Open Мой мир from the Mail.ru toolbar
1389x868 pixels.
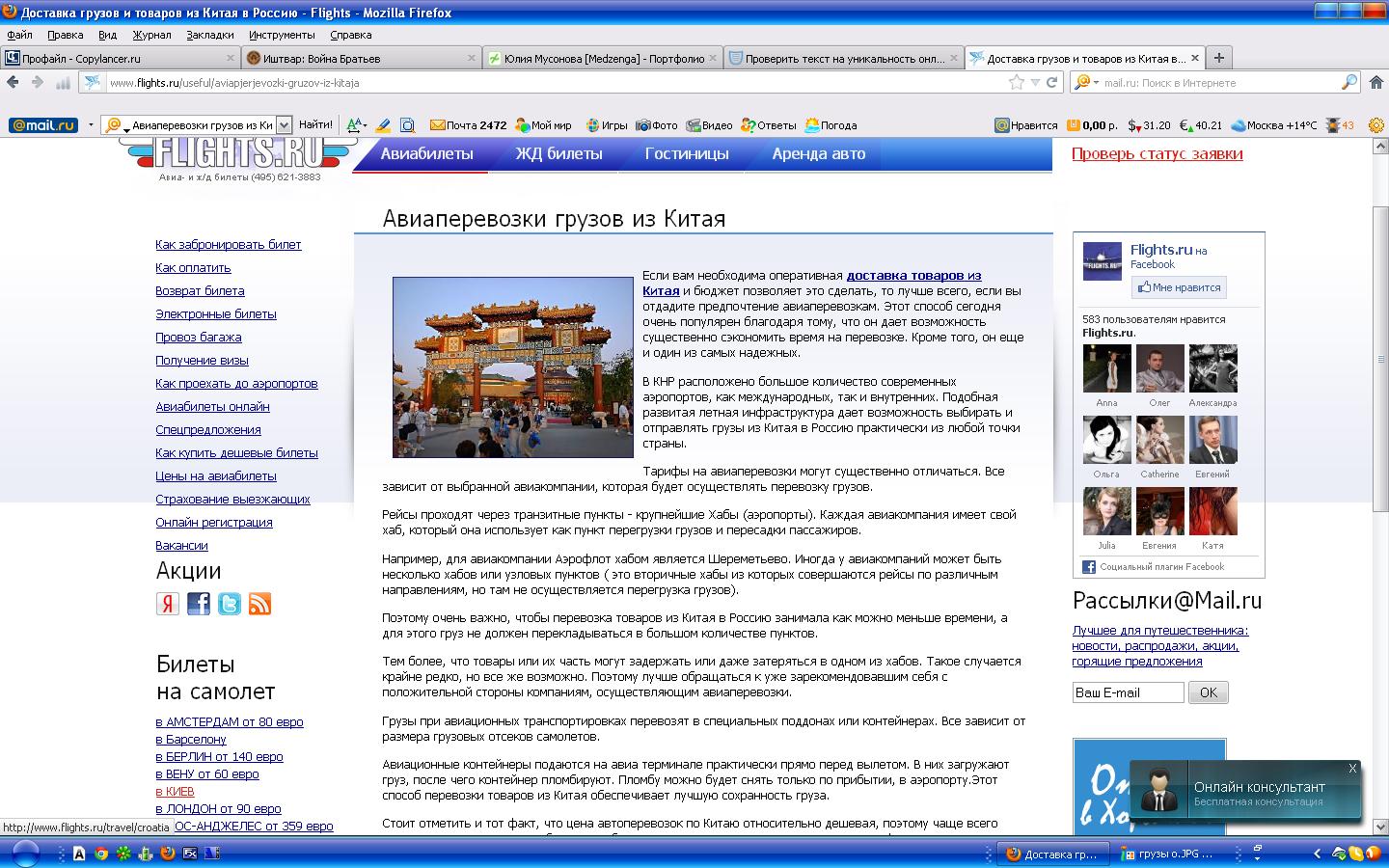(544, 125)
